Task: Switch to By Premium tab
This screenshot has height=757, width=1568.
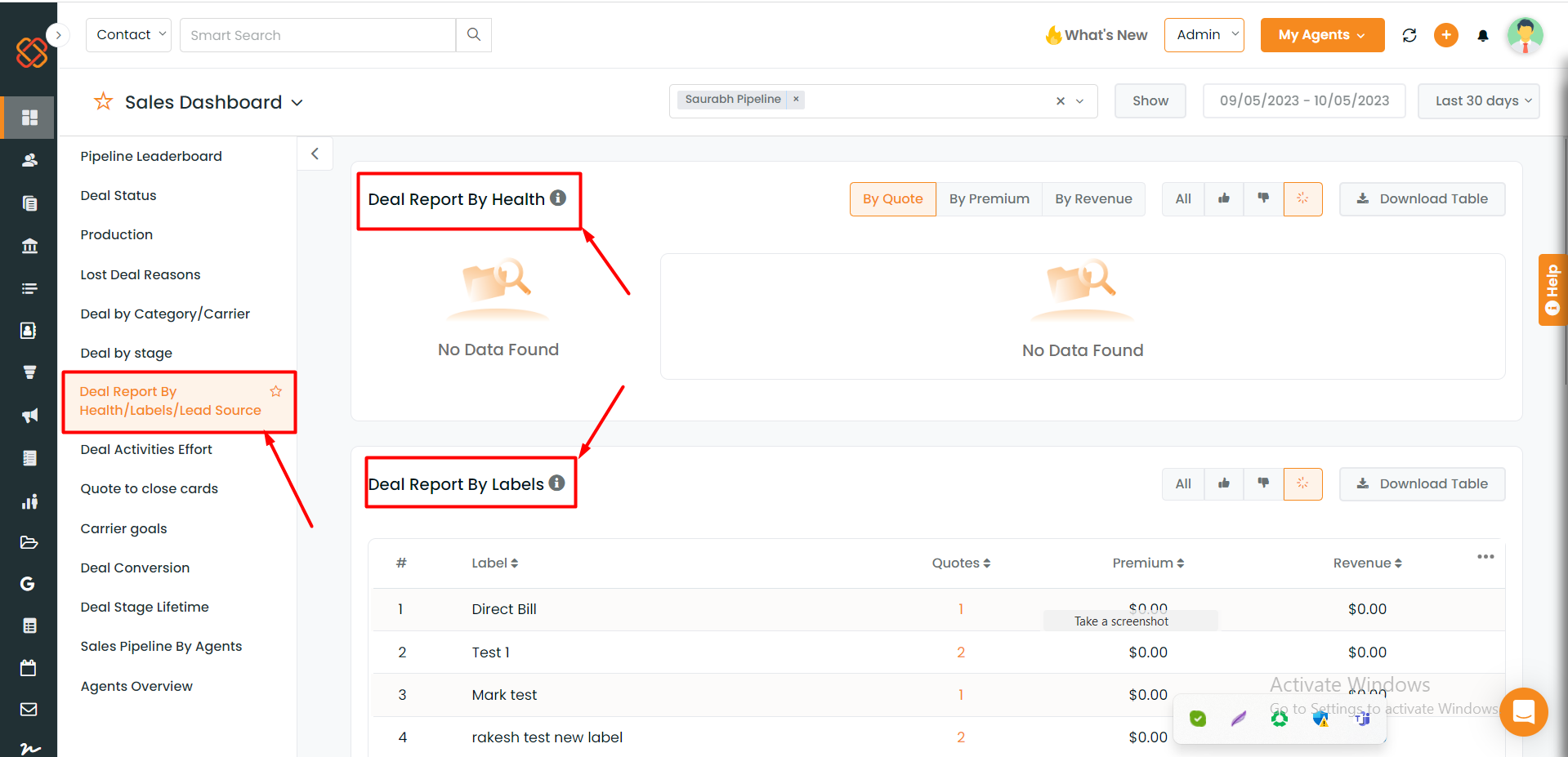Action: 989,199
